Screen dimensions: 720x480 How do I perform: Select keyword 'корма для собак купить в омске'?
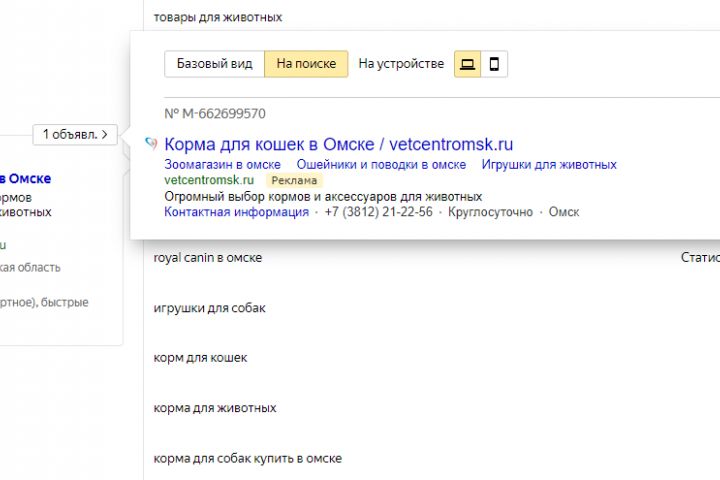pyautogui.click(x=248, y=458)
